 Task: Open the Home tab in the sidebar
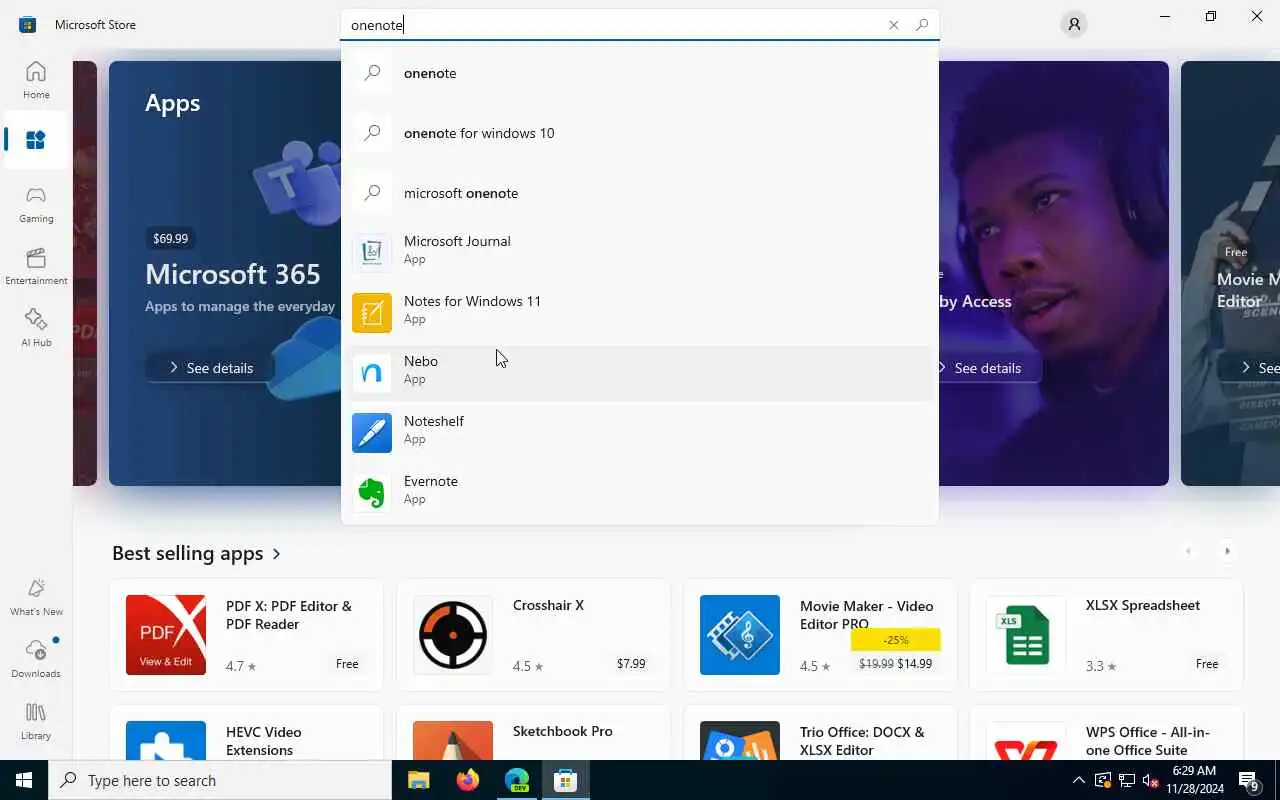[36, 80]
